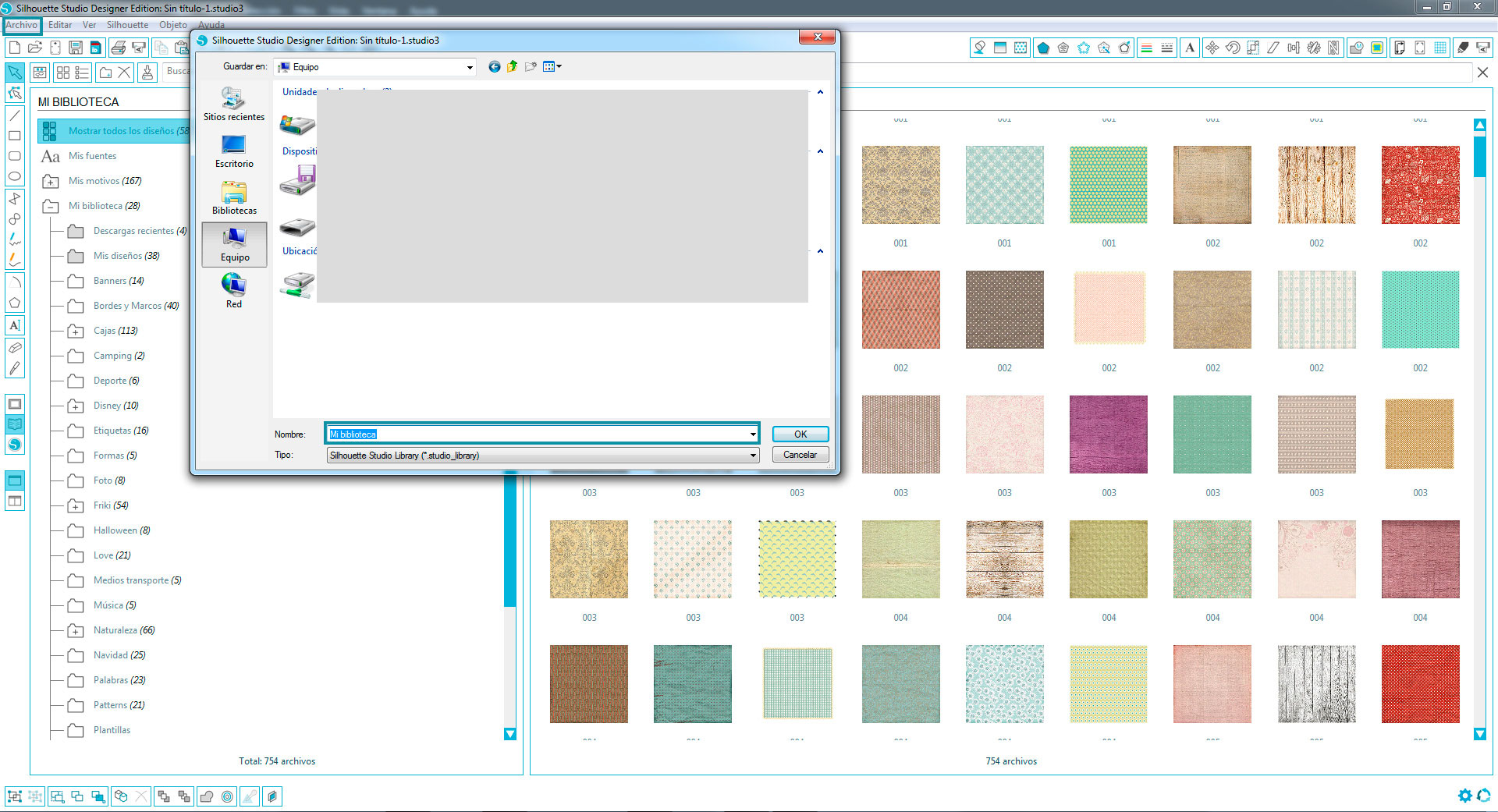
Task: Open the Nombre field dropdown arrow
Action: click(x=753, y=434)
